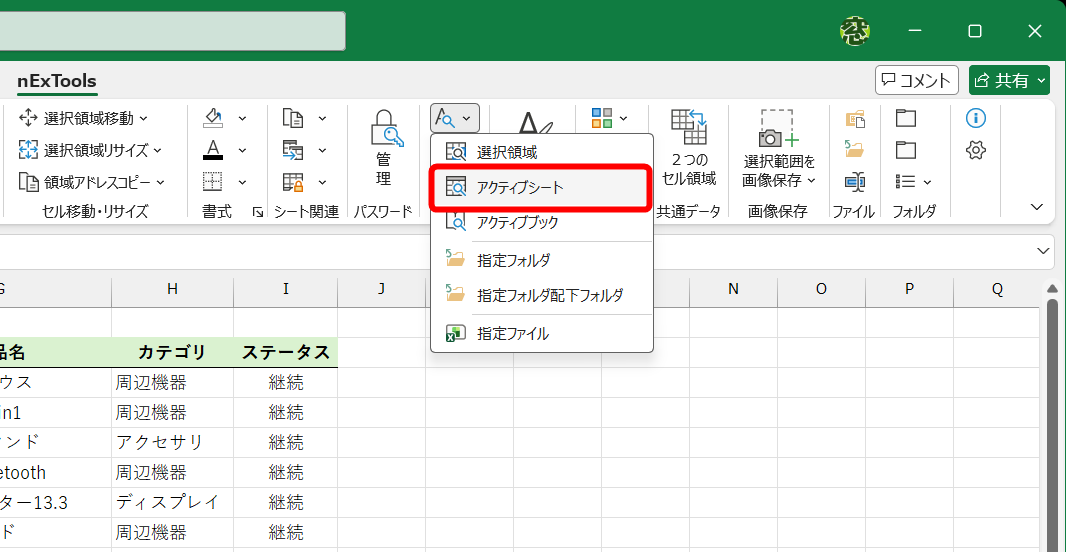Select column P header
Image resolution: width=1066 pixels, height=552 pixels.
point(910,289)
